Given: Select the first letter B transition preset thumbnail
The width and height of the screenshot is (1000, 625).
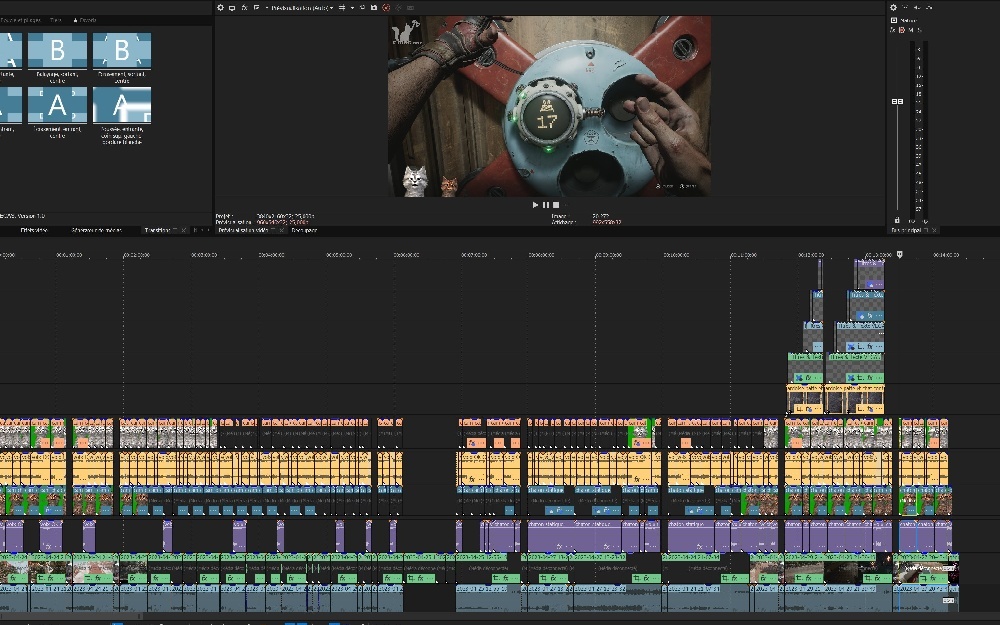Looking at the screenshot, I should [56, 50].
